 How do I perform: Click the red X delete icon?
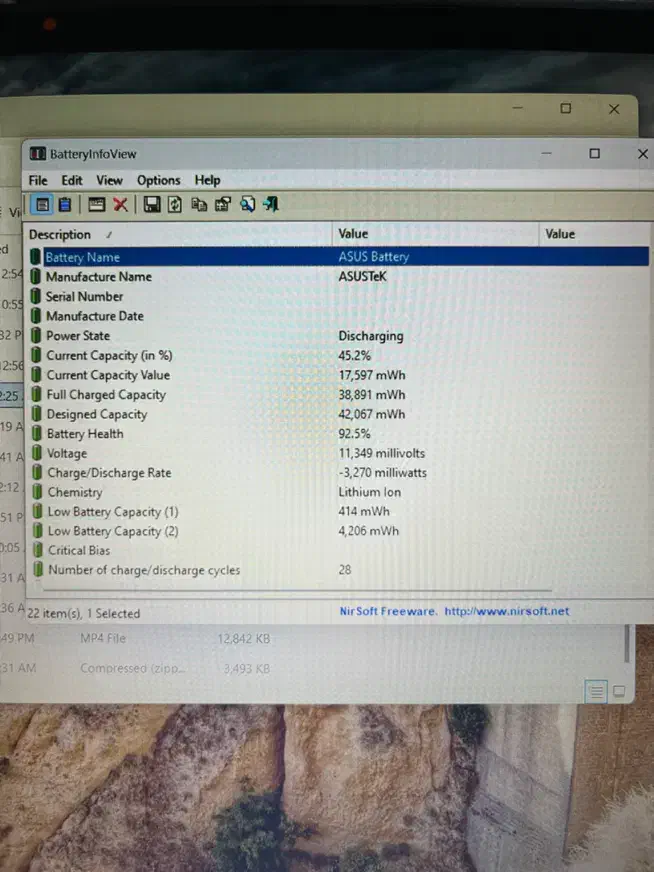[x=120, y=205]
